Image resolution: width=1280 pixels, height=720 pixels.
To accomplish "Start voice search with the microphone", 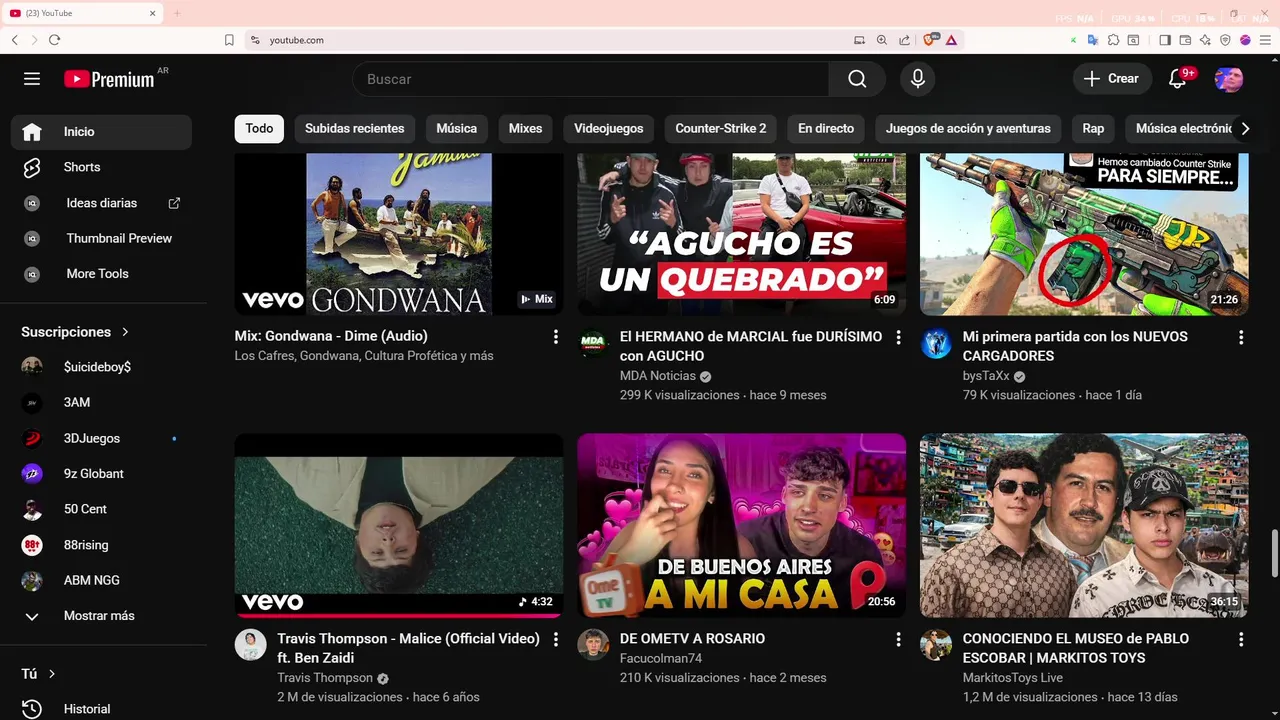I will click(918, 79).
